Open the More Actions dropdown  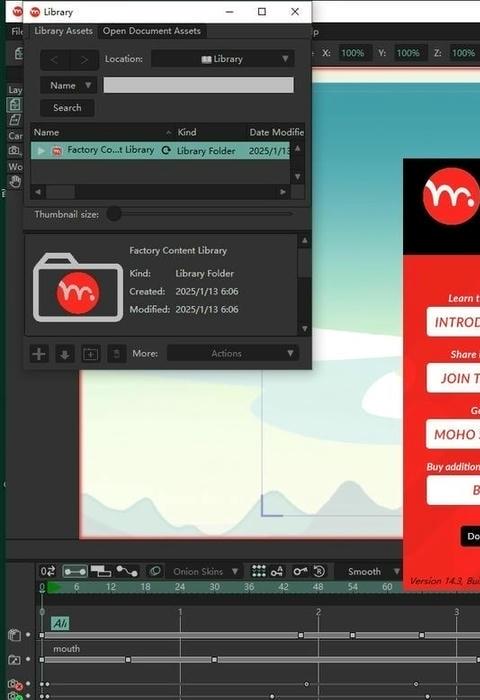[232, 353]
